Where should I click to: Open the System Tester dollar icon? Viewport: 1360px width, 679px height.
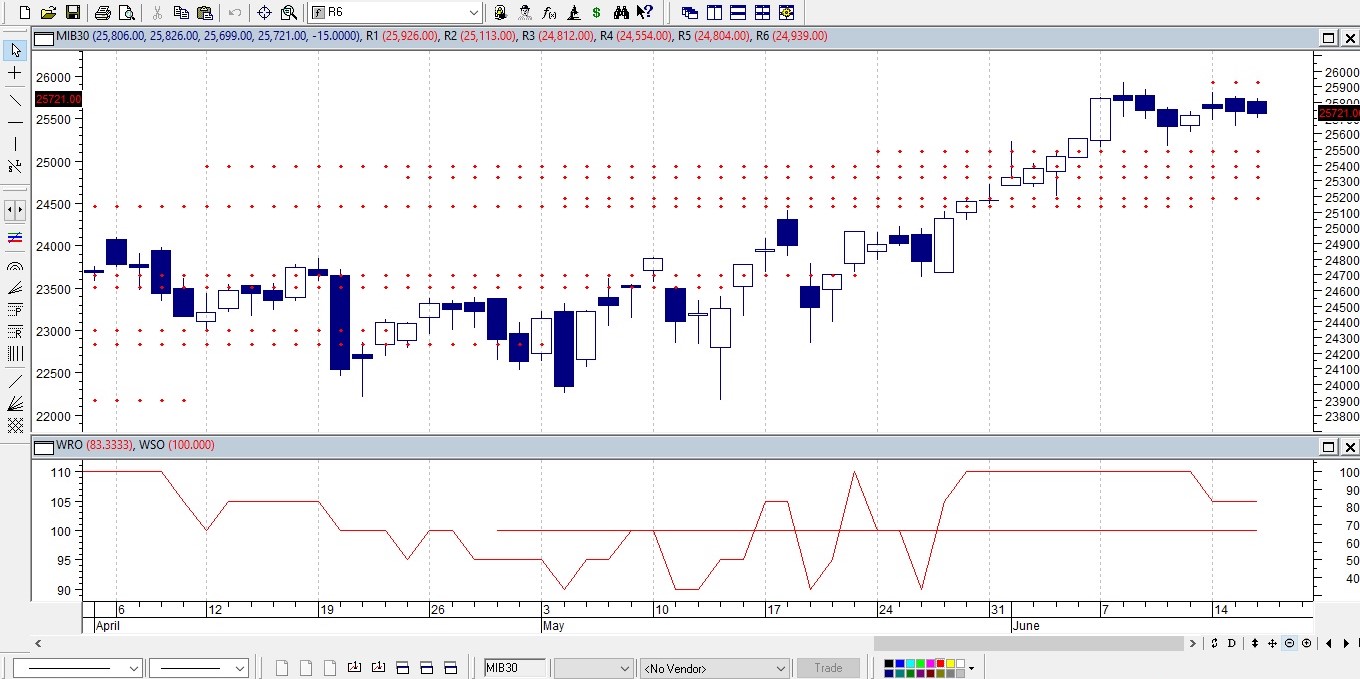tap(597, 12)
